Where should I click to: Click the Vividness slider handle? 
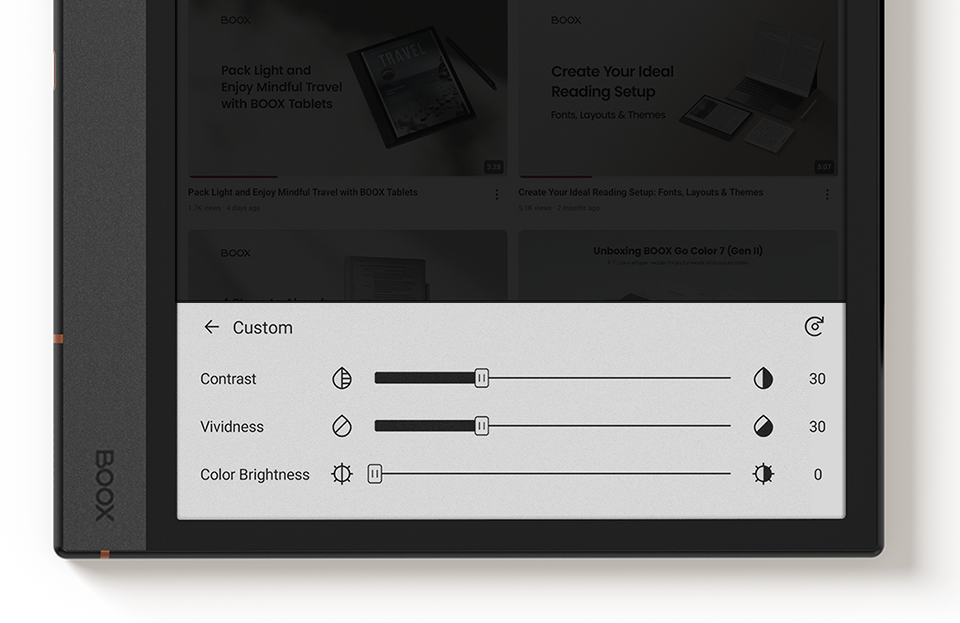[x=481, y=426]
